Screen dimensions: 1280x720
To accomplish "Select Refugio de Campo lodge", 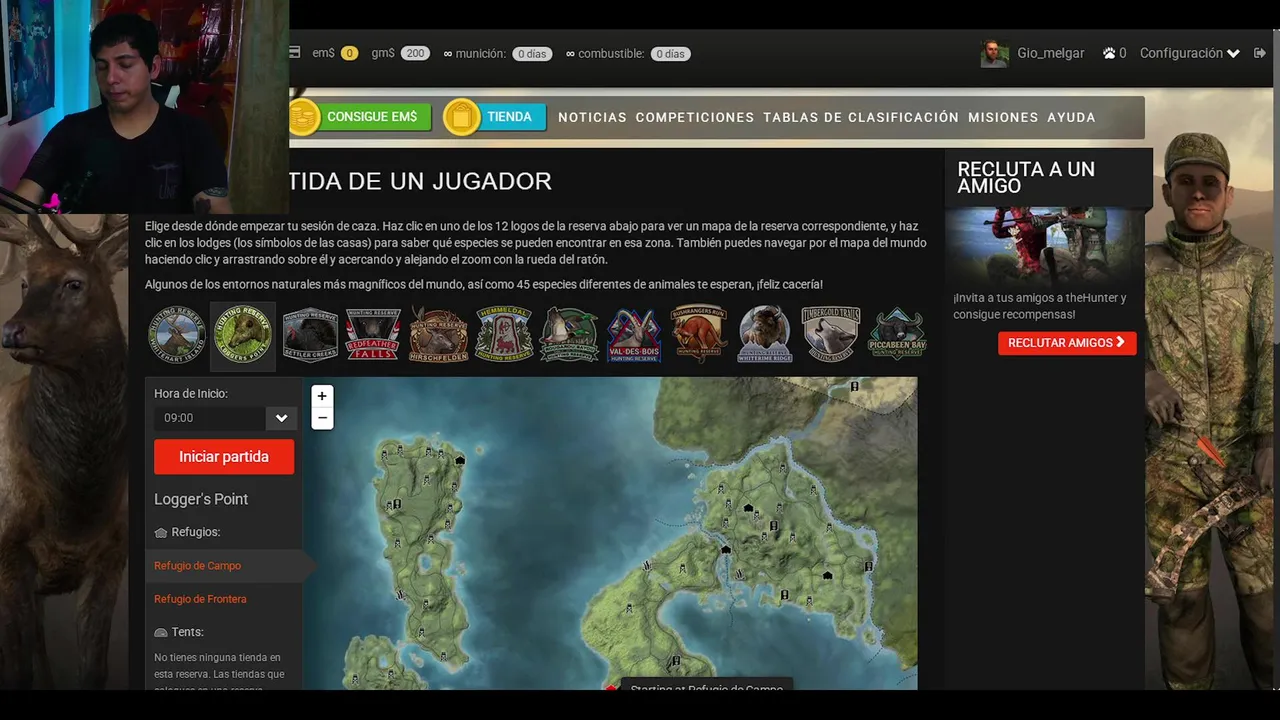I will (197, 566).
